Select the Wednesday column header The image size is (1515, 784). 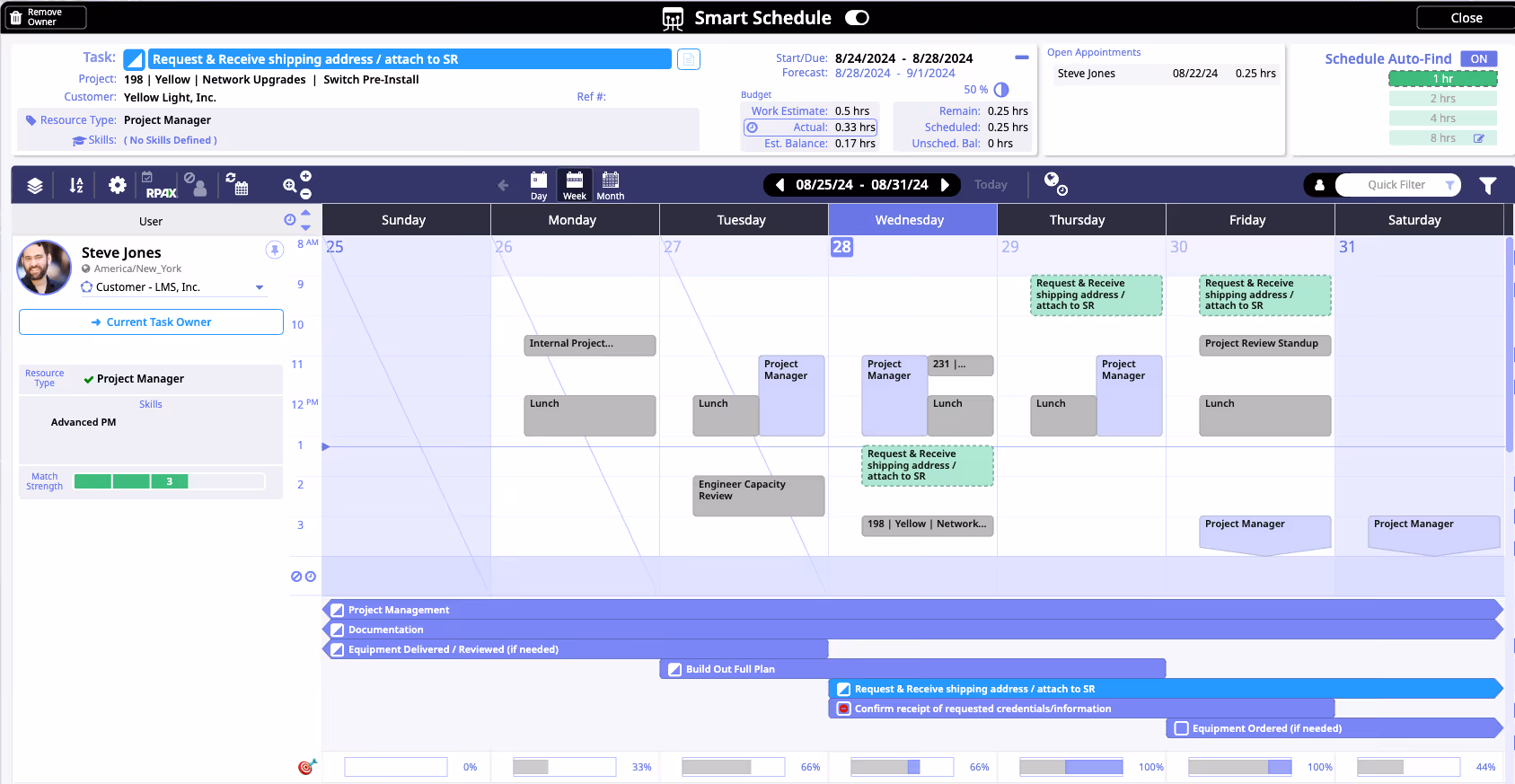click(912, 220)
